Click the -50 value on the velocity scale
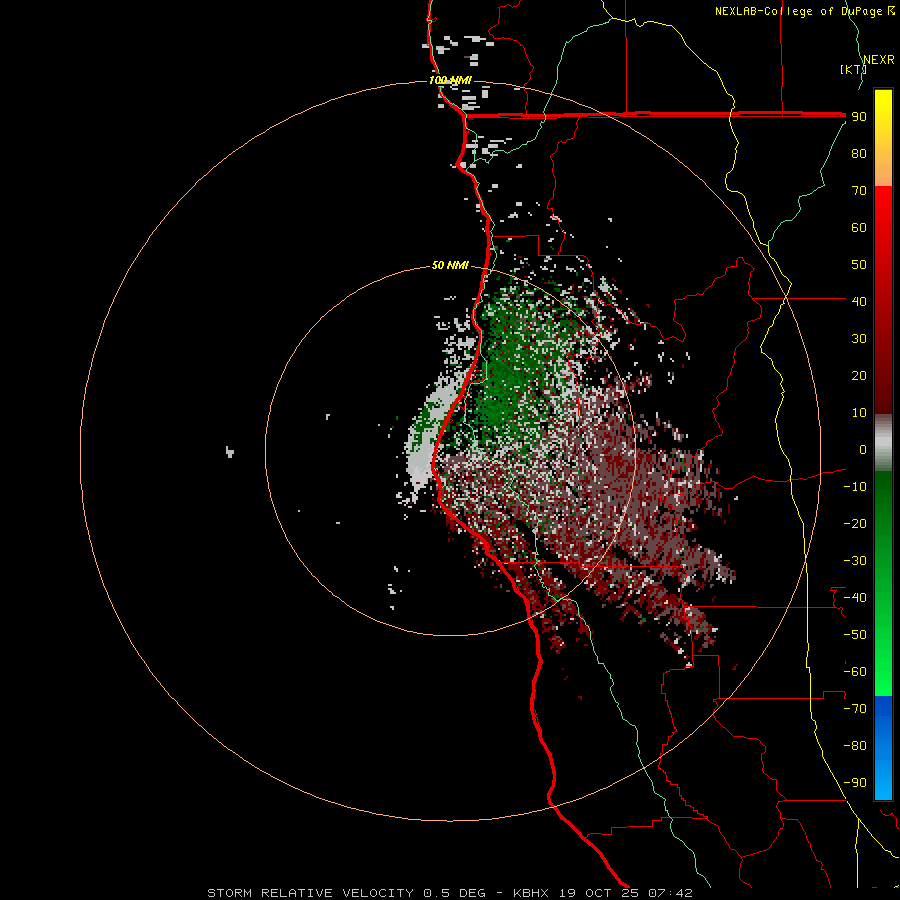Viewport: 900px width, 900px height. point(855,635)
